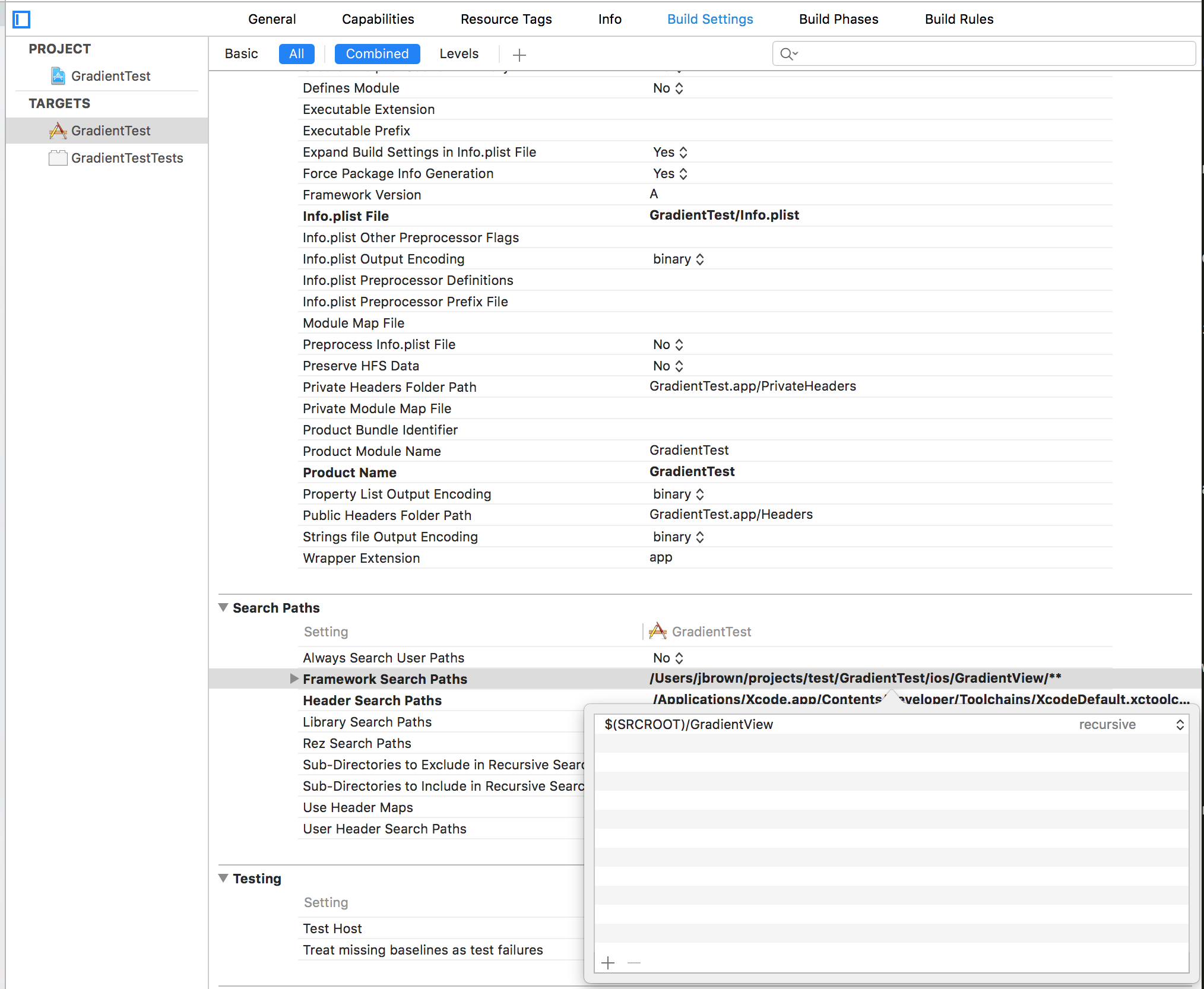This screenshot has height=989, width=1204.
Task: Add a user-defined setting via the plus icon
Action: 519,55
